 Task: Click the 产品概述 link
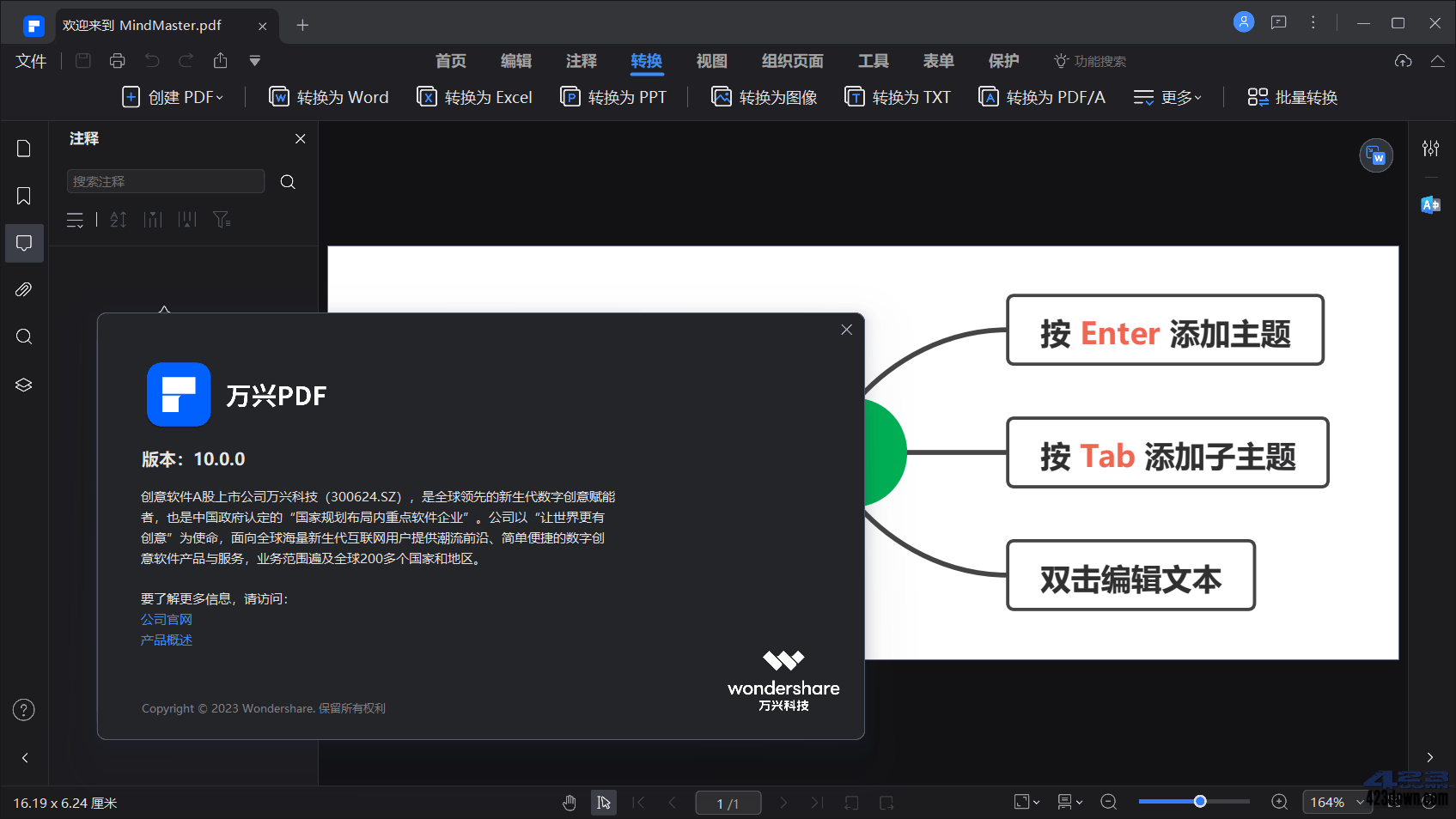166,640
